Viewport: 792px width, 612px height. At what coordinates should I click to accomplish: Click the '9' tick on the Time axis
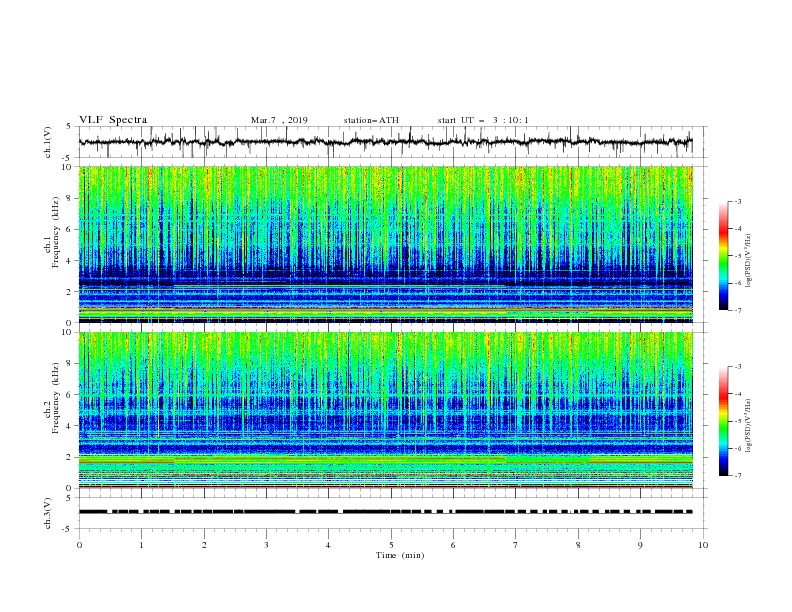point(640,545)
